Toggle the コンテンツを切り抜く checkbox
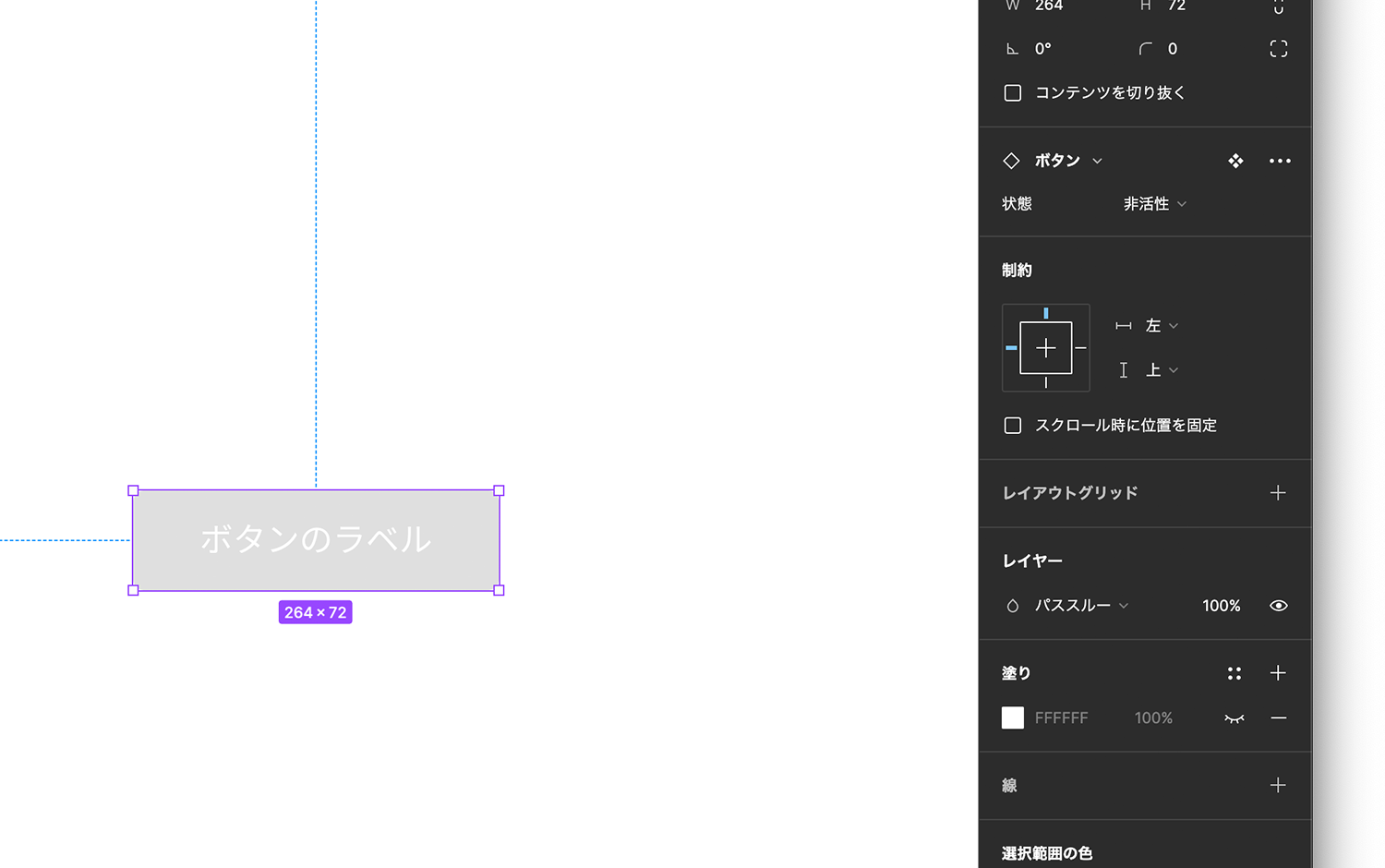Screen dimensions: 1385x868 coord(1013,93)
